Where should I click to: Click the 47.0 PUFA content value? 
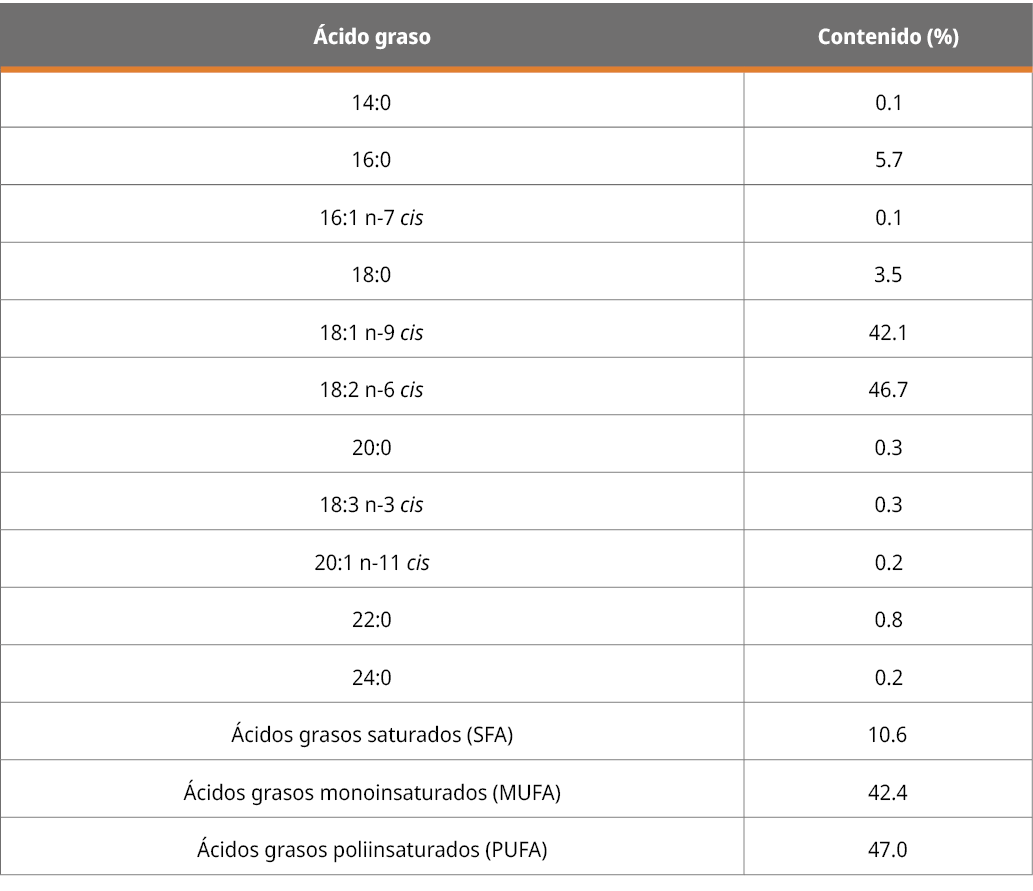tap(888, 850)
